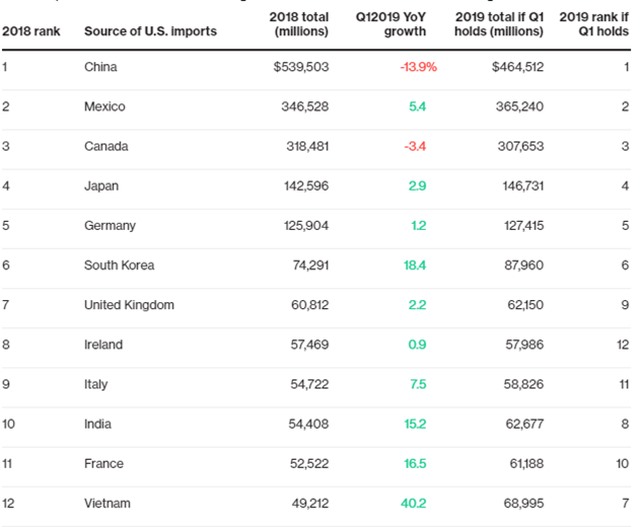Viewport: 640px width, 527px height.
Task: Click China's -13.9% growth value
Action: (x=418, y=67)
